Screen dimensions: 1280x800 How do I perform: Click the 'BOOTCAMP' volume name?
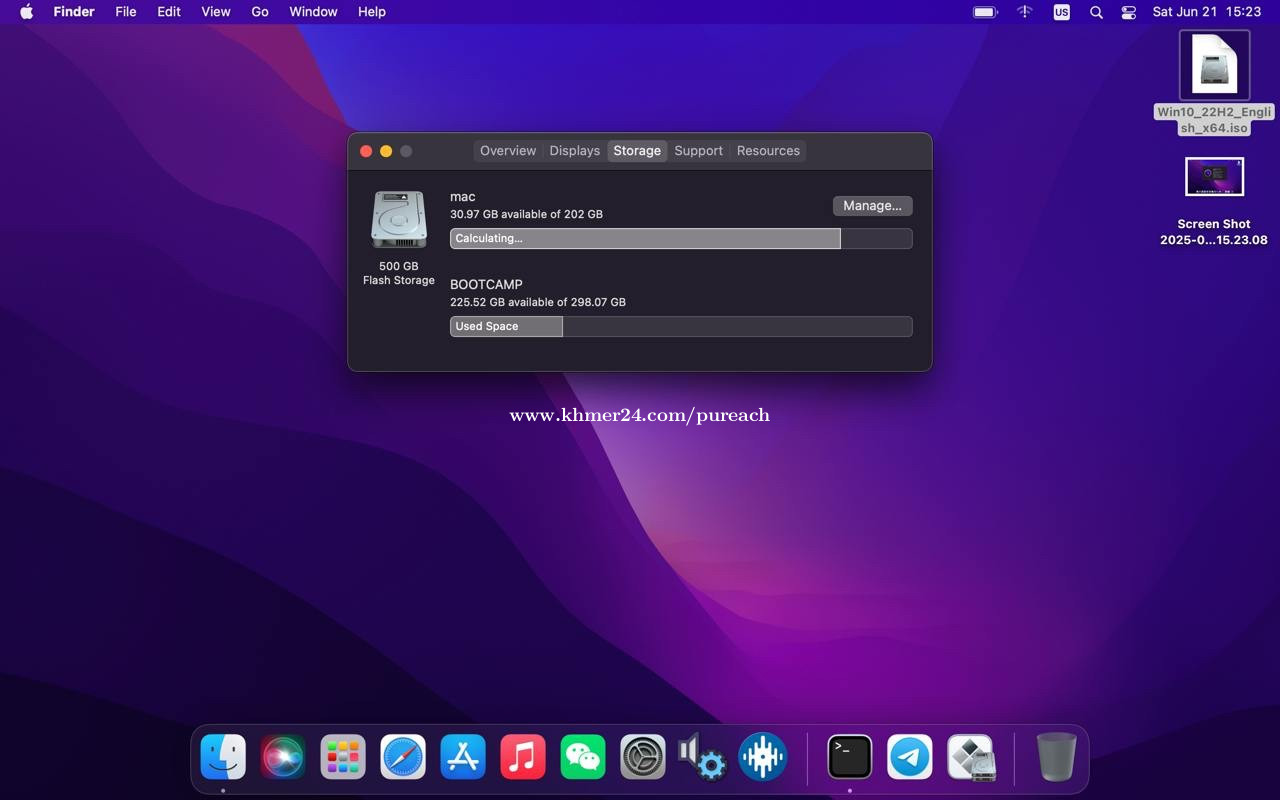click(486, 285)
